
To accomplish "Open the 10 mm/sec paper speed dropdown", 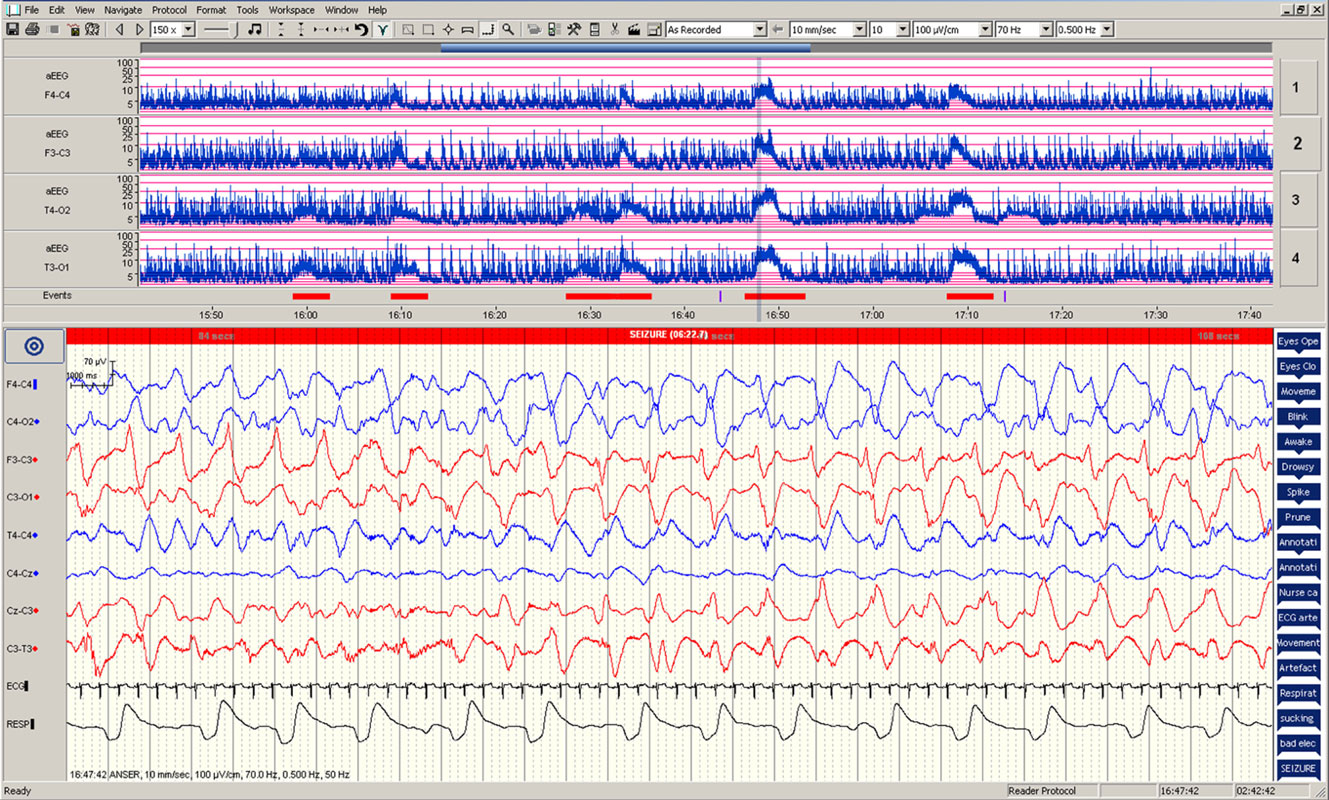I will (x=860, y=30).
